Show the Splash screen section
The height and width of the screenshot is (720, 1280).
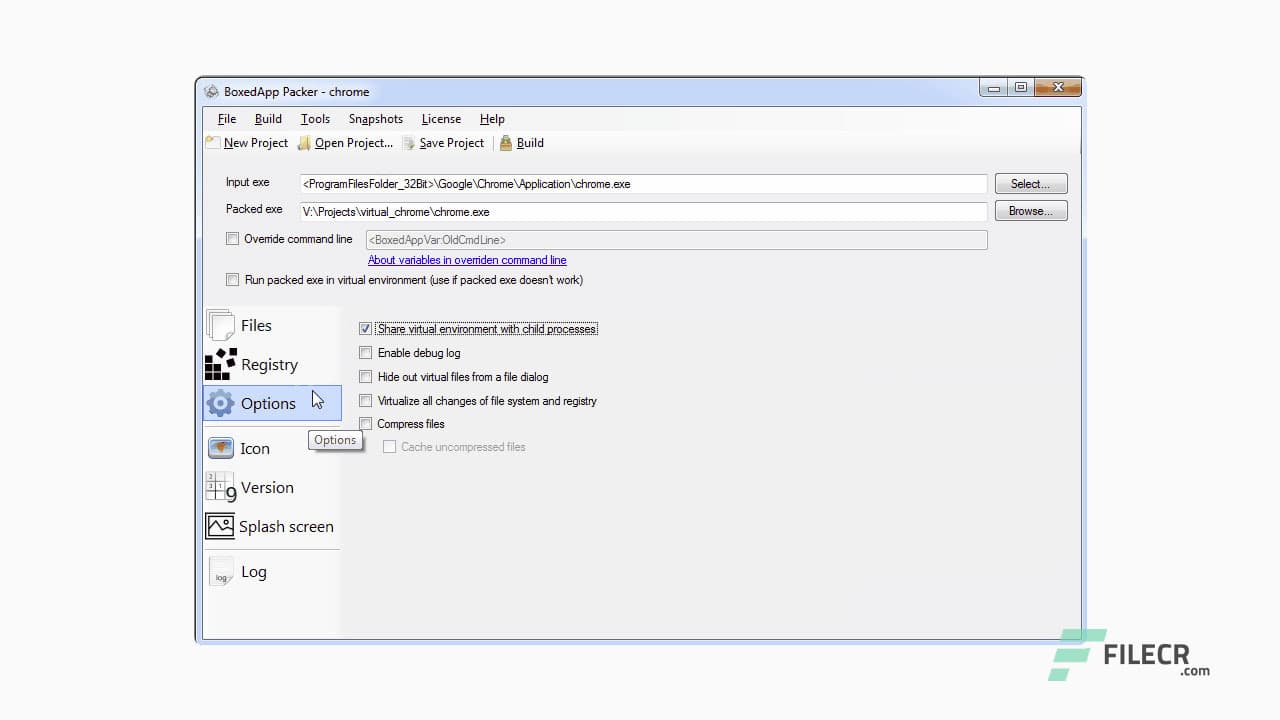tap(286, 527)
